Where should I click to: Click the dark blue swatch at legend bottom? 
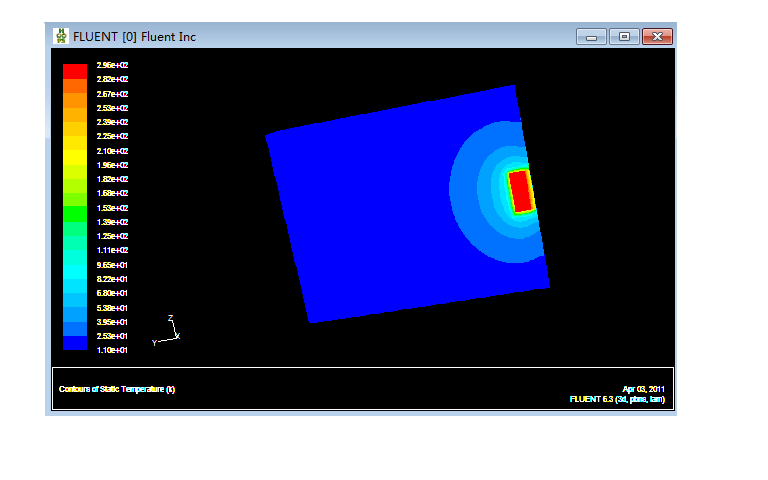[x=75, y=343]
